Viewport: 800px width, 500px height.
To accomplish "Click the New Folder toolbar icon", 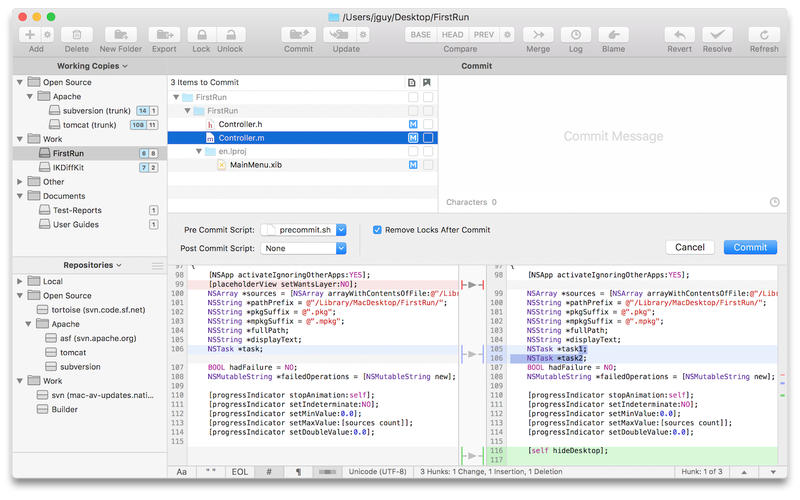I will click(121, 35).
